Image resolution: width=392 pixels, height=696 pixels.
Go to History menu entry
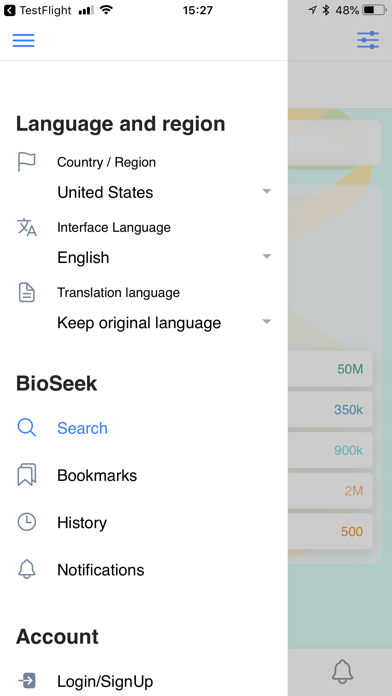[82, 523]
